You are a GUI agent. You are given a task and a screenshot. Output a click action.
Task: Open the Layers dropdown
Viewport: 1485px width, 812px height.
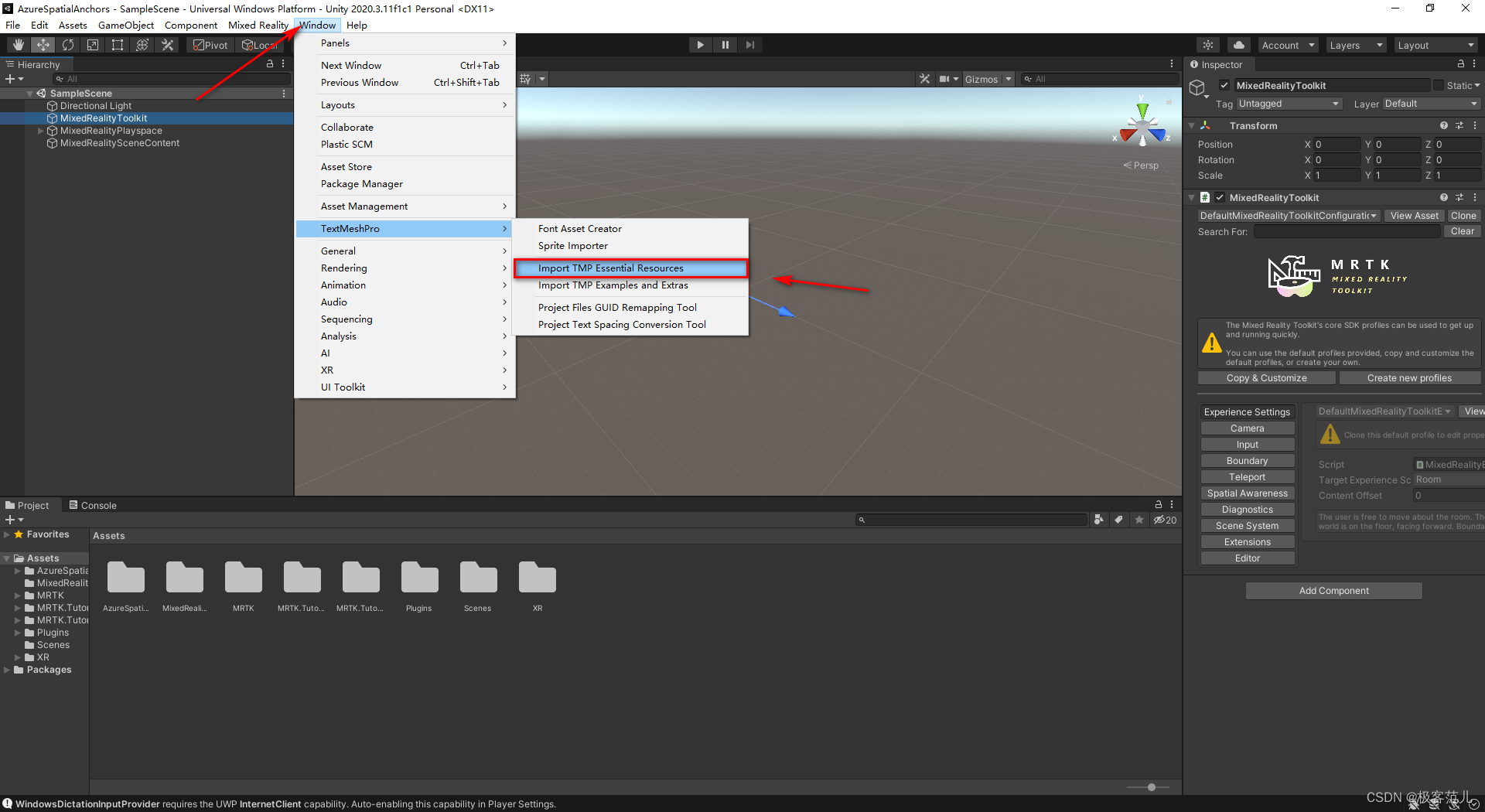pyautogui.click(x=1356, y=45)
